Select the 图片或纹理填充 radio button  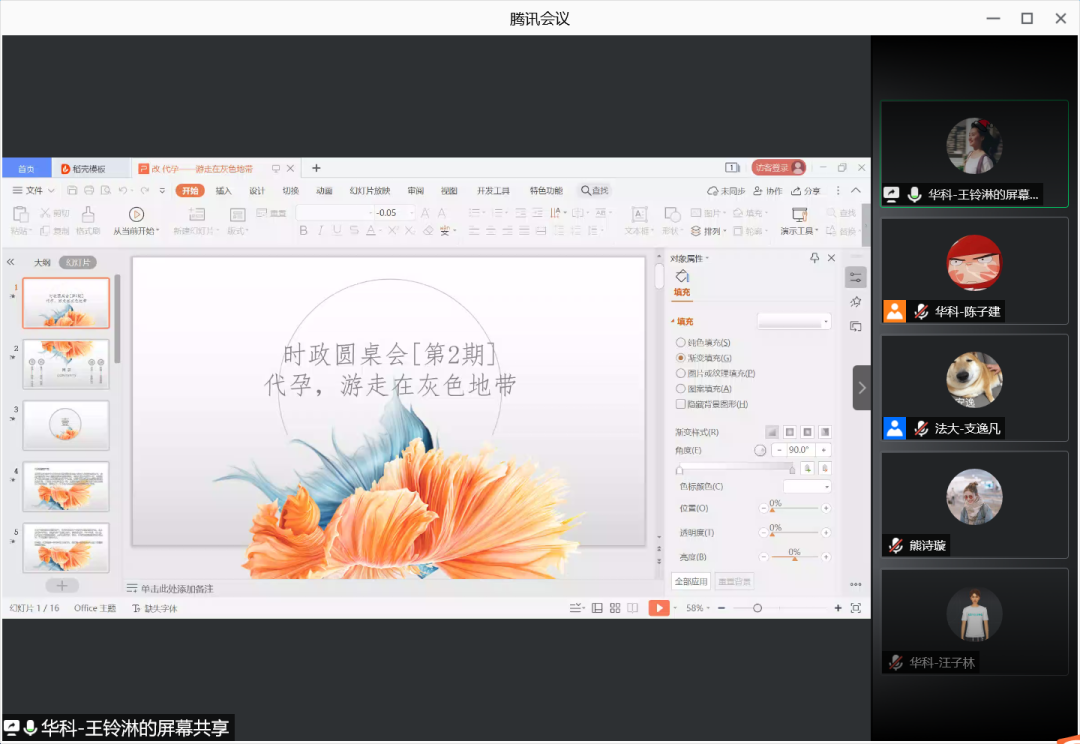681,373
